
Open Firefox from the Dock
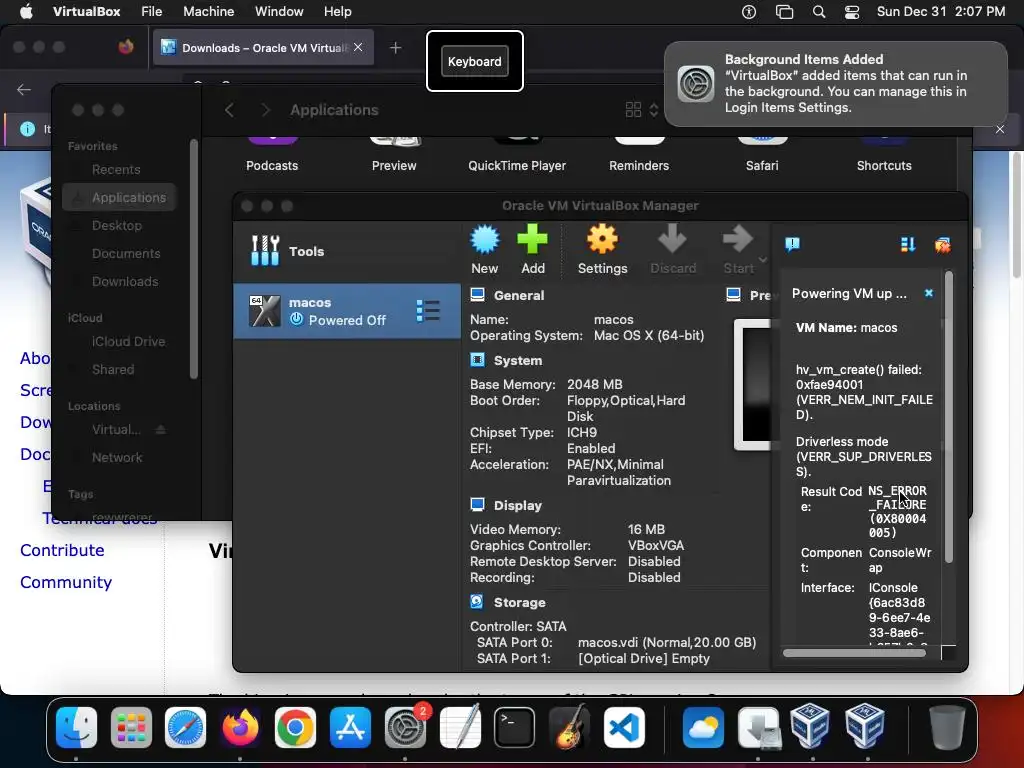pos(240,727)
